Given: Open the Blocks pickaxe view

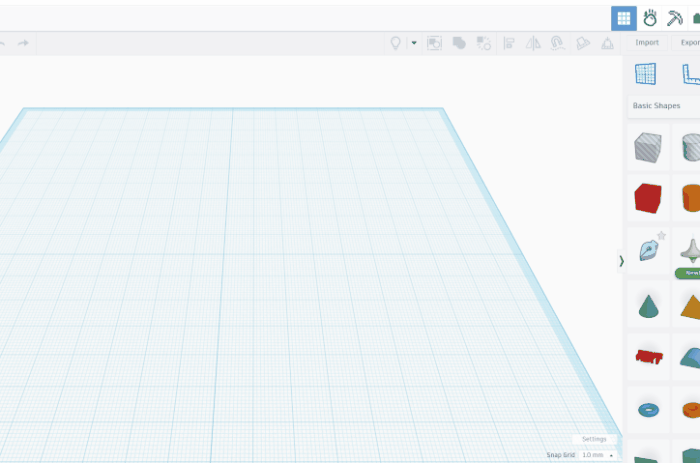Looking at the screenshot, I should point(674,18).
